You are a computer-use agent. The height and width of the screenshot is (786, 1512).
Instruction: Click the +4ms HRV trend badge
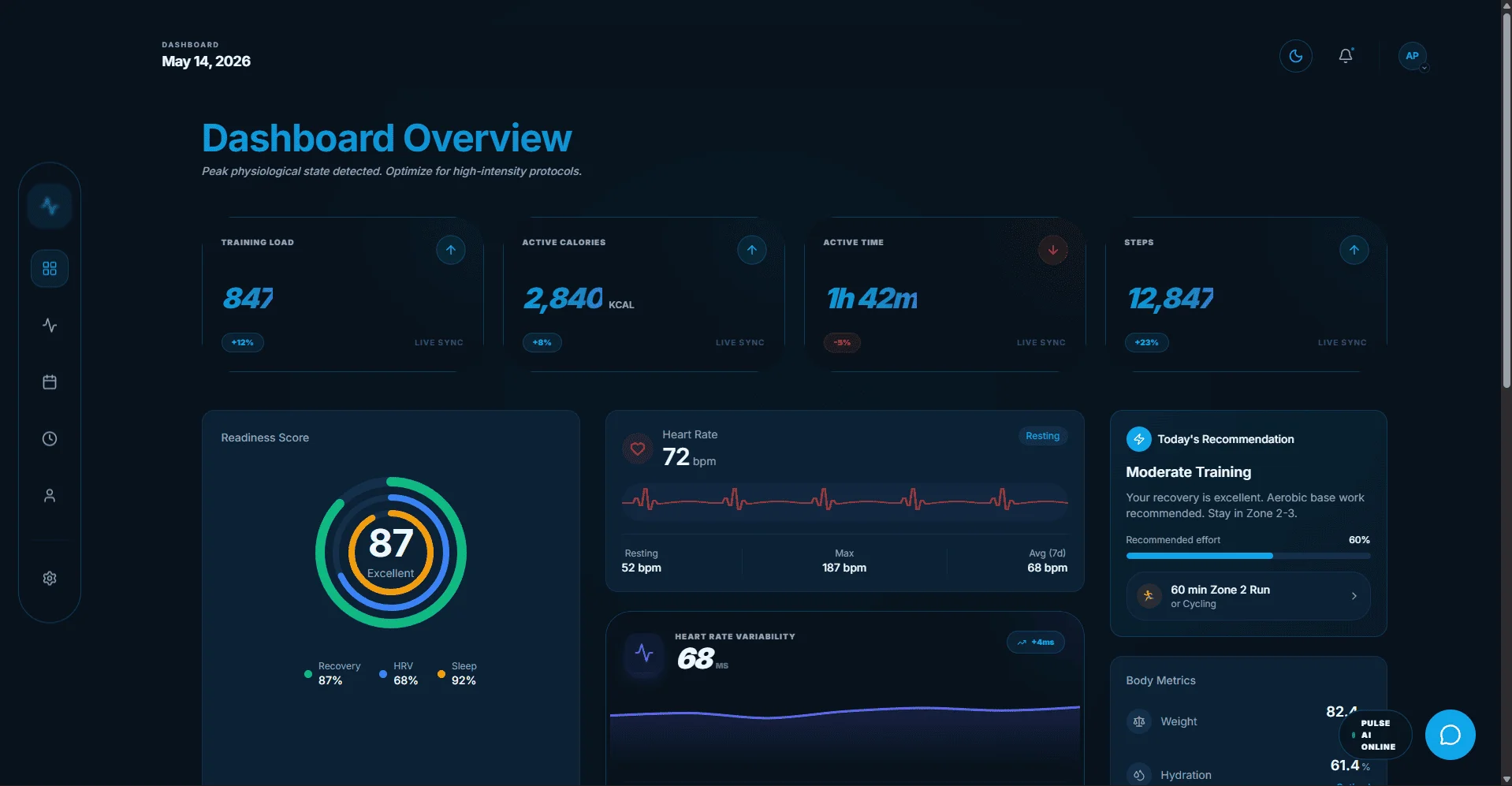coord(1036,642)
